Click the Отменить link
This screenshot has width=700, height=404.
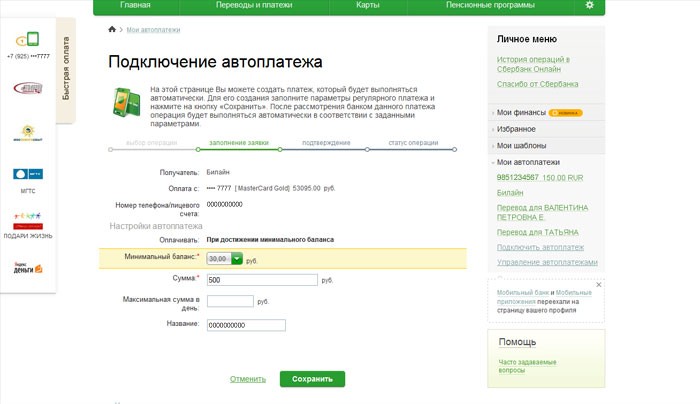pyautogui.click(x=248, y=379)
